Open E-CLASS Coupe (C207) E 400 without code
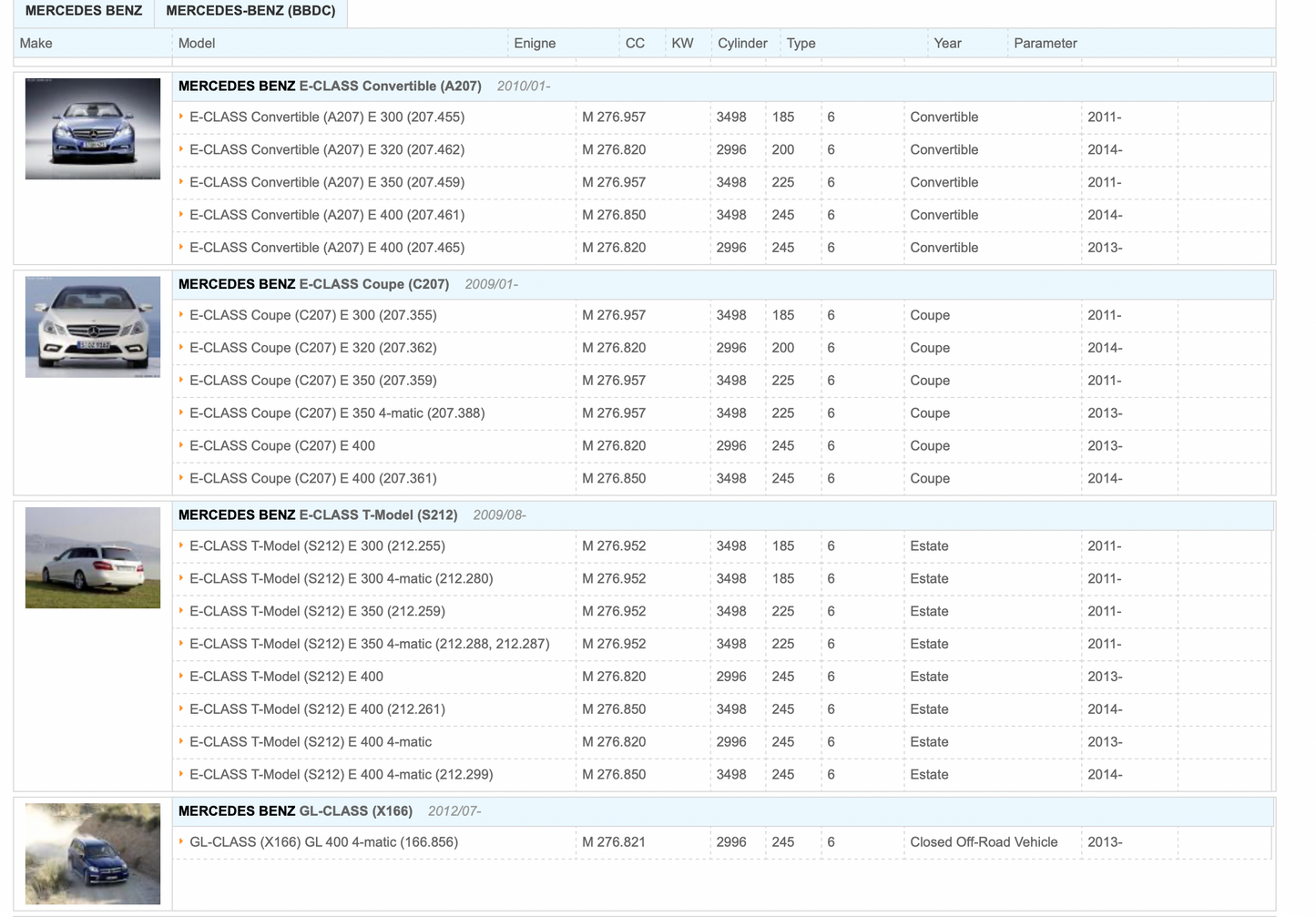This screenshot has width=1316, height=917. 282,446
